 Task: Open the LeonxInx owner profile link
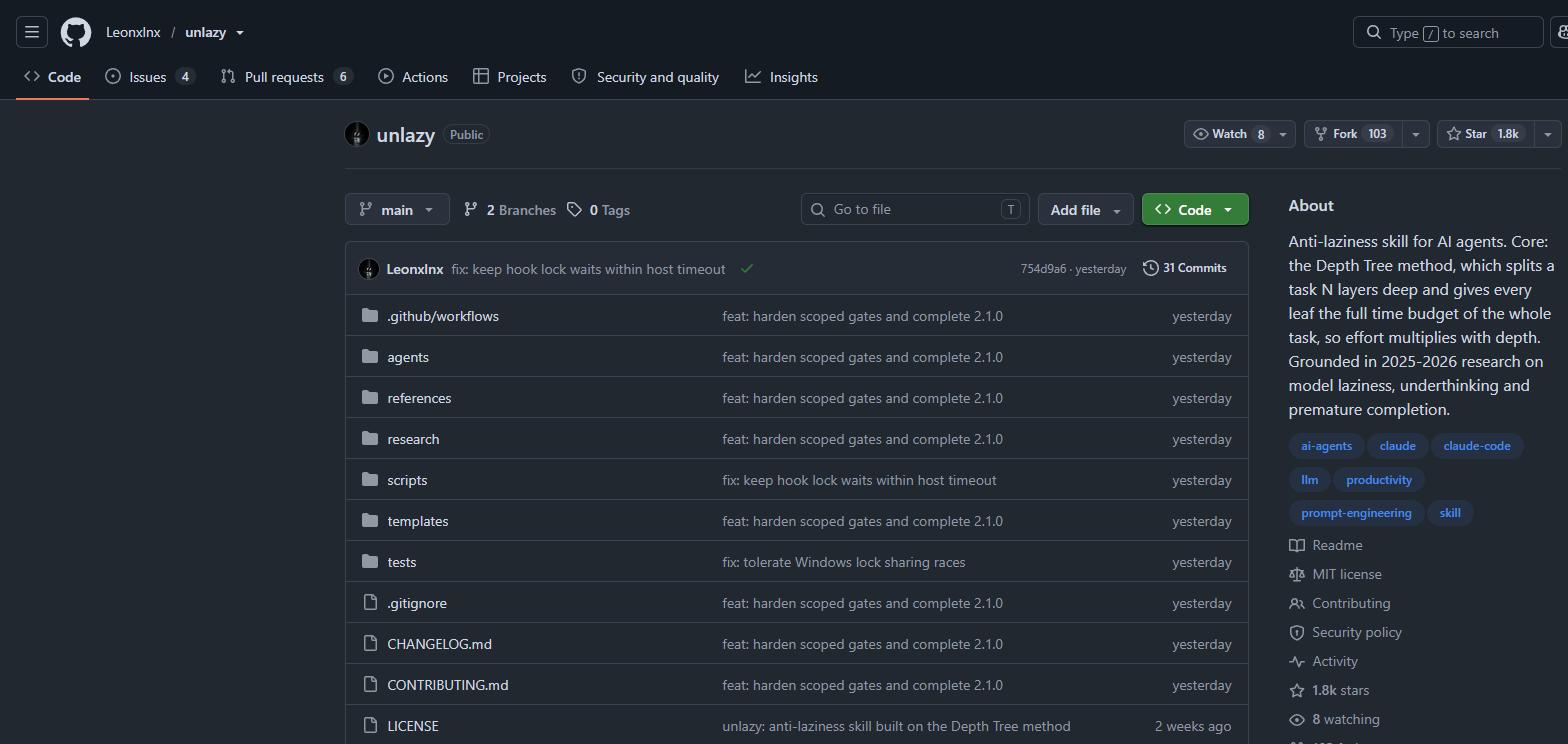(x=133, y=32)
